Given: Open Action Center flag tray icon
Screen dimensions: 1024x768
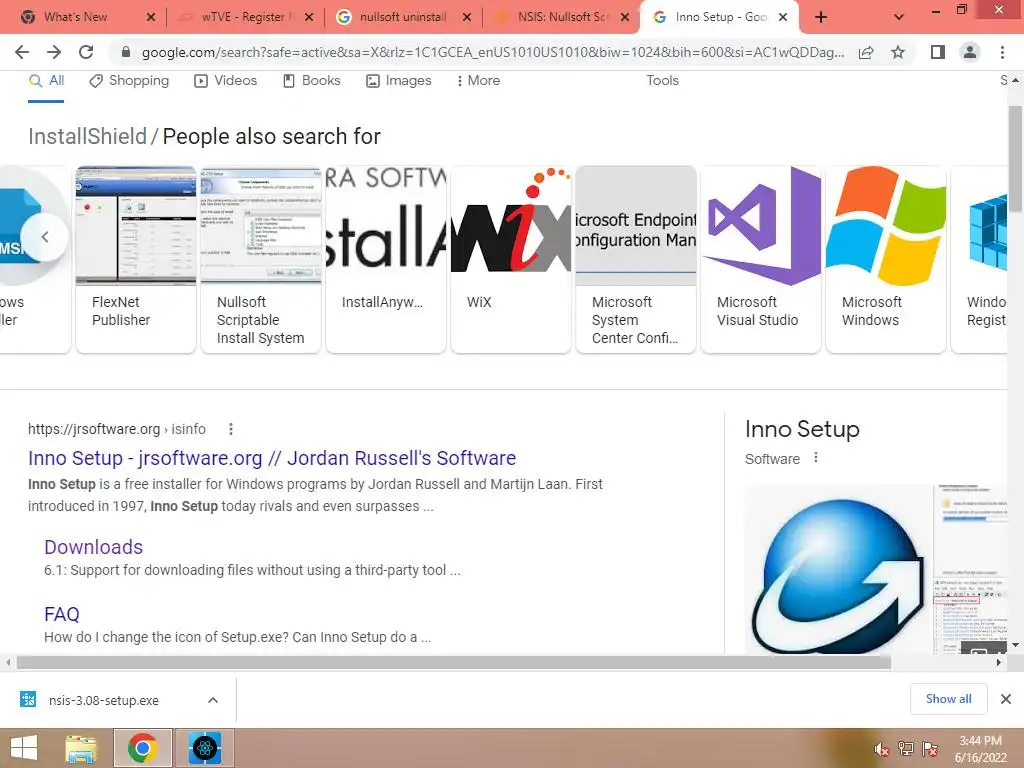Looking at the screenshot, I should click(930, 750).
